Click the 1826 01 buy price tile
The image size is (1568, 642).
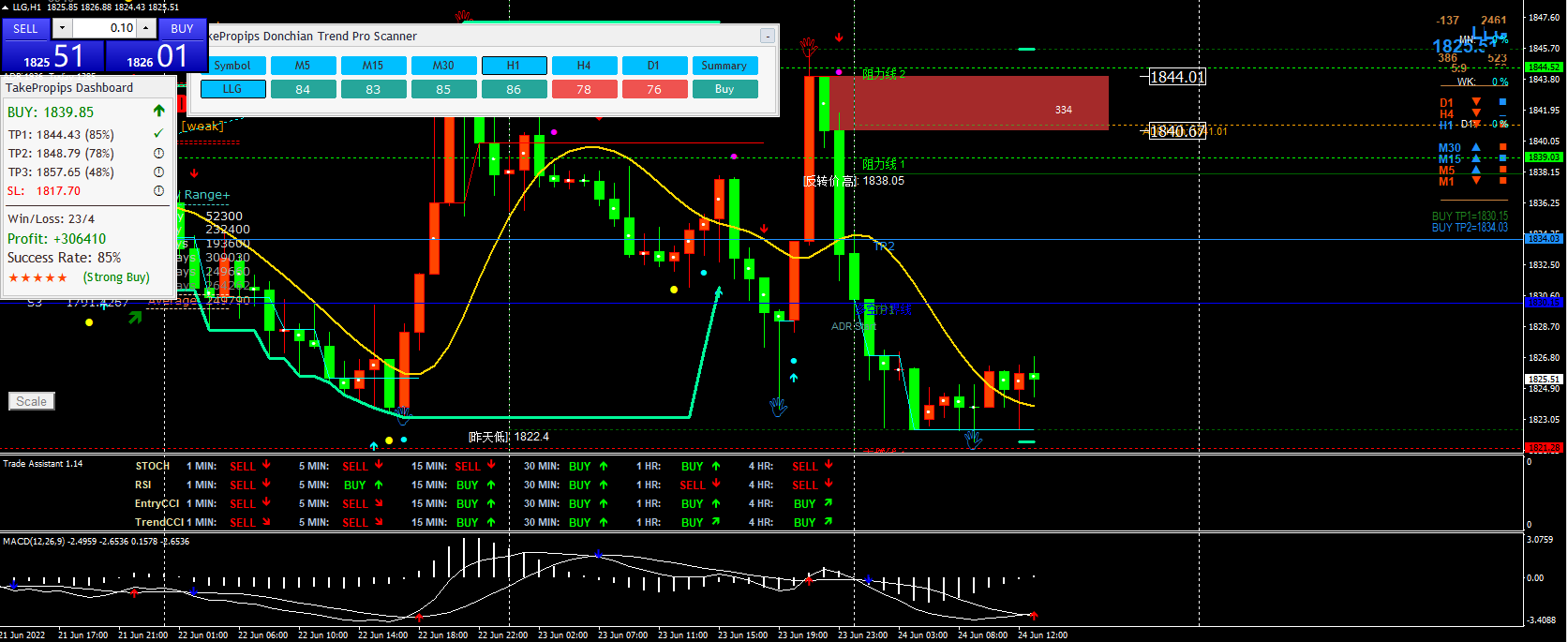tap(157, 56)
